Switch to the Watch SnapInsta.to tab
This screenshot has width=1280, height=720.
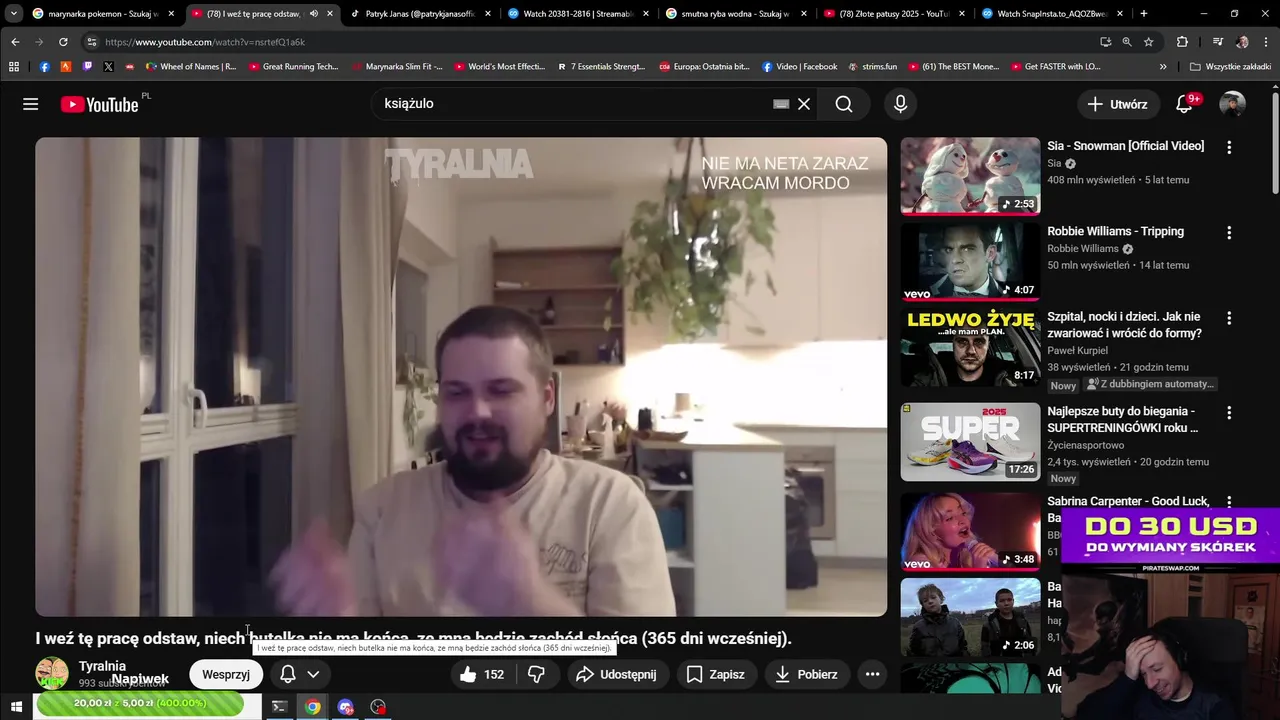(1053, 14)
